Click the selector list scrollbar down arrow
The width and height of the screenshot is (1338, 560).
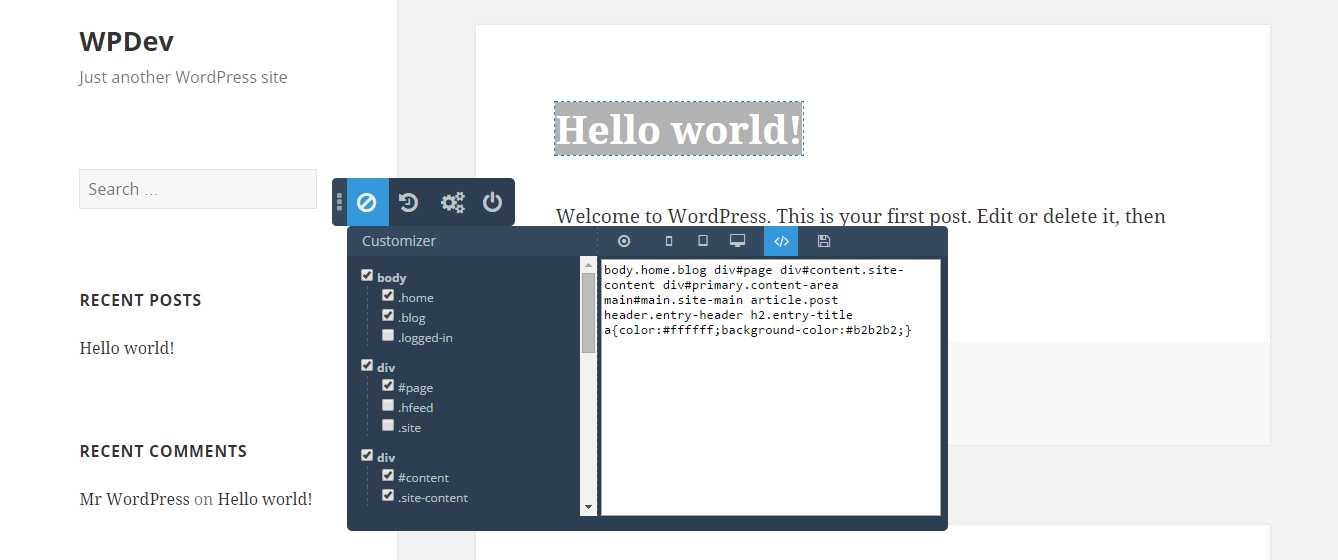(588, 508)
